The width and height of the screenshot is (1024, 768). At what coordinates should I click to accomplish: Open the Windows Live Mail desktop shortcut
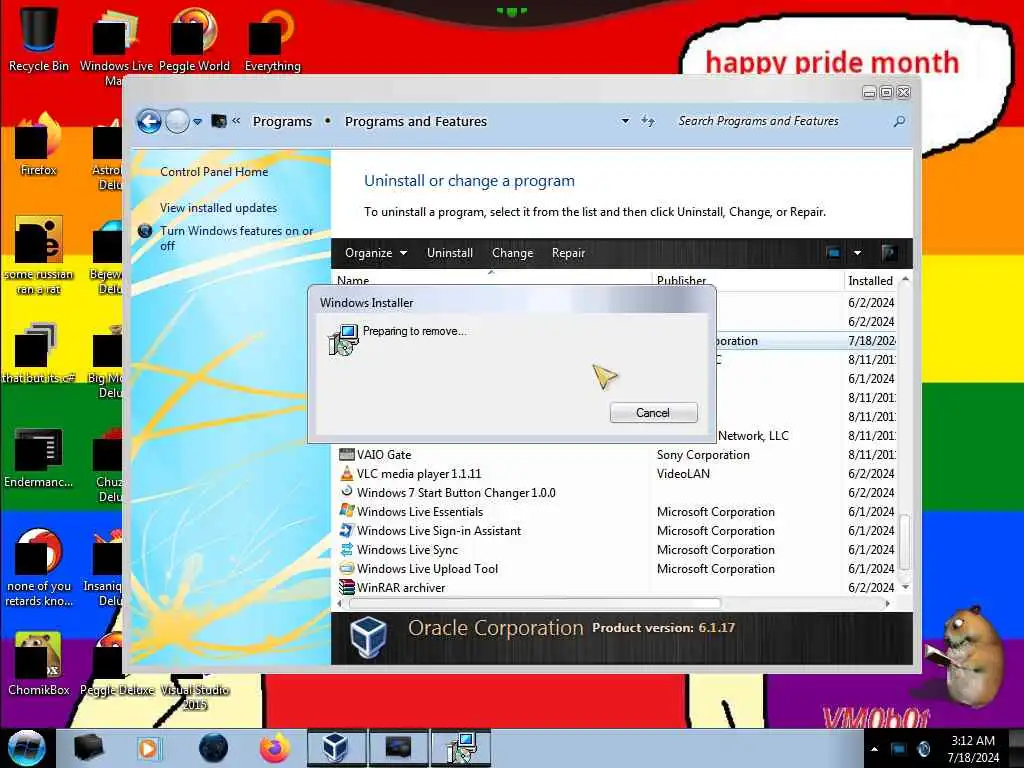tap(116, 46)
